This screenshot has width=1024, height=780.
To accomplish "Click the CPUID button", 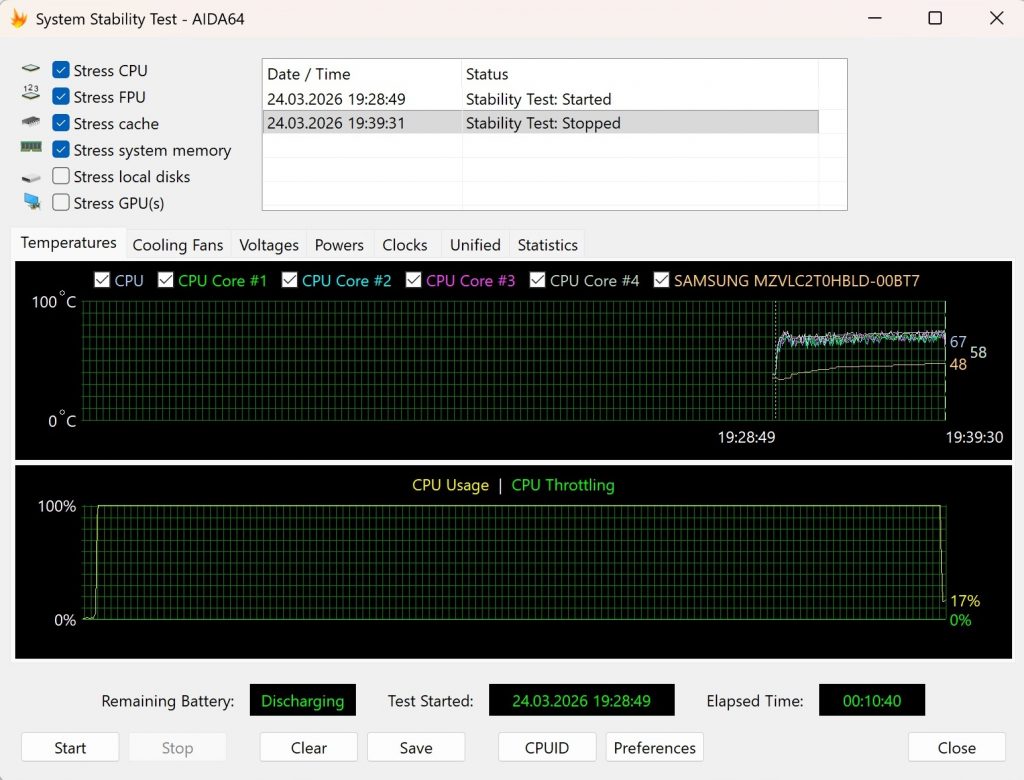I will 546,748.
